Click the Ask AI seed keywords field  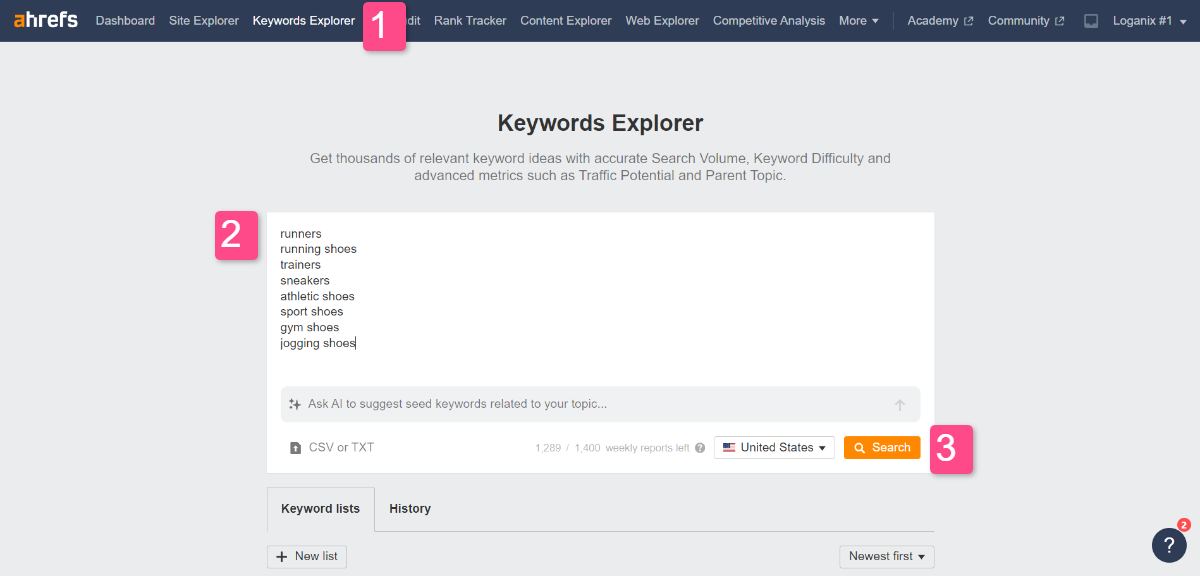click(600, 404)
